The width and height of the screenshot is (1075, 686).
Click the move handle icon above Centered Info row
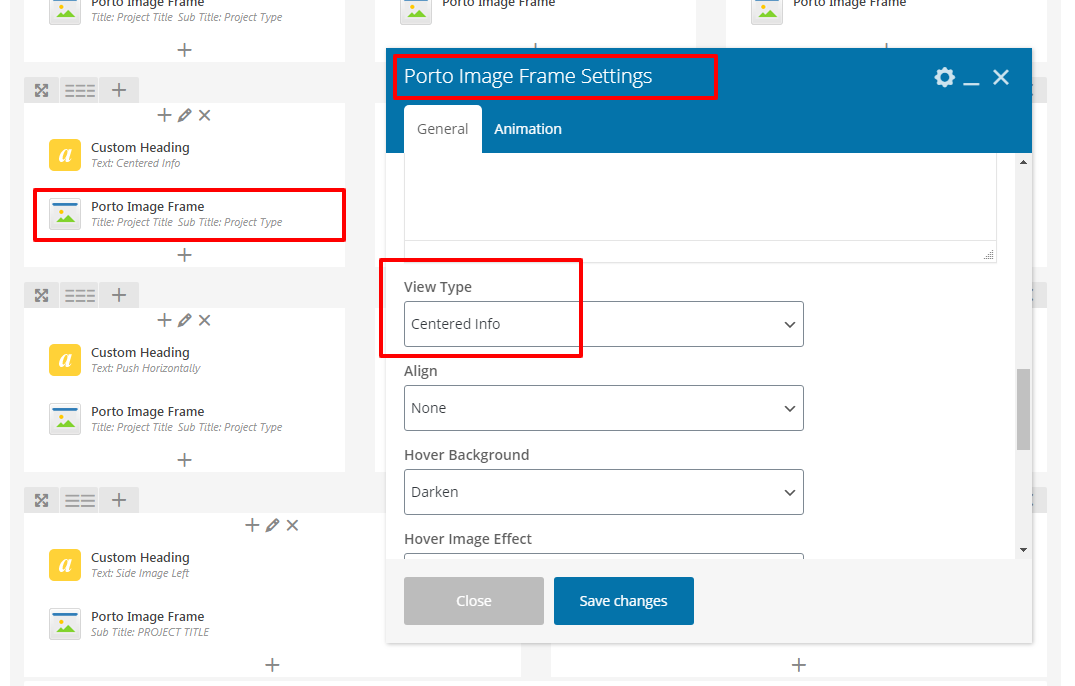(x=42, y=90)
